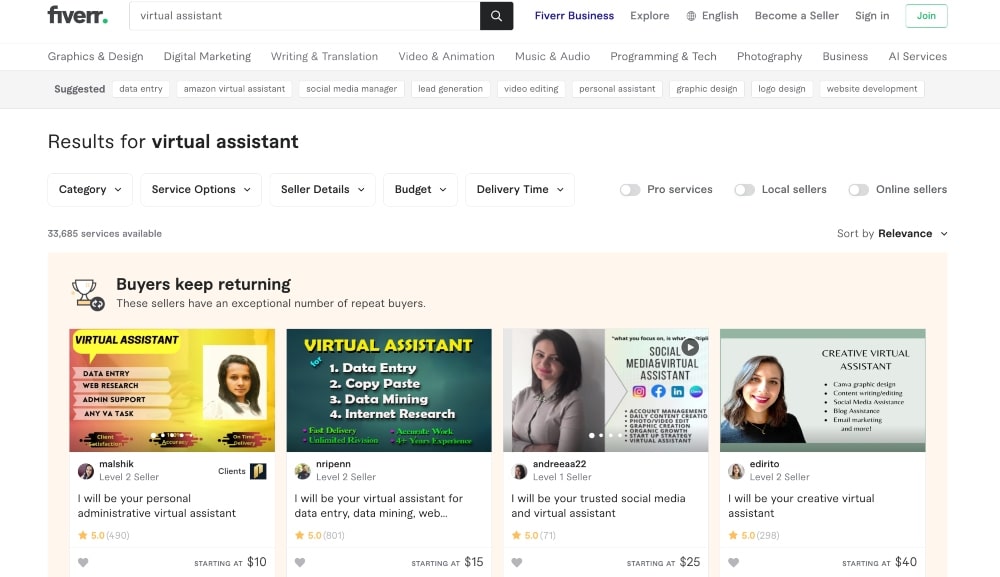This screenshot has height=577, width=1000.
Task: Expand the Budget filter
Action: 420,189
